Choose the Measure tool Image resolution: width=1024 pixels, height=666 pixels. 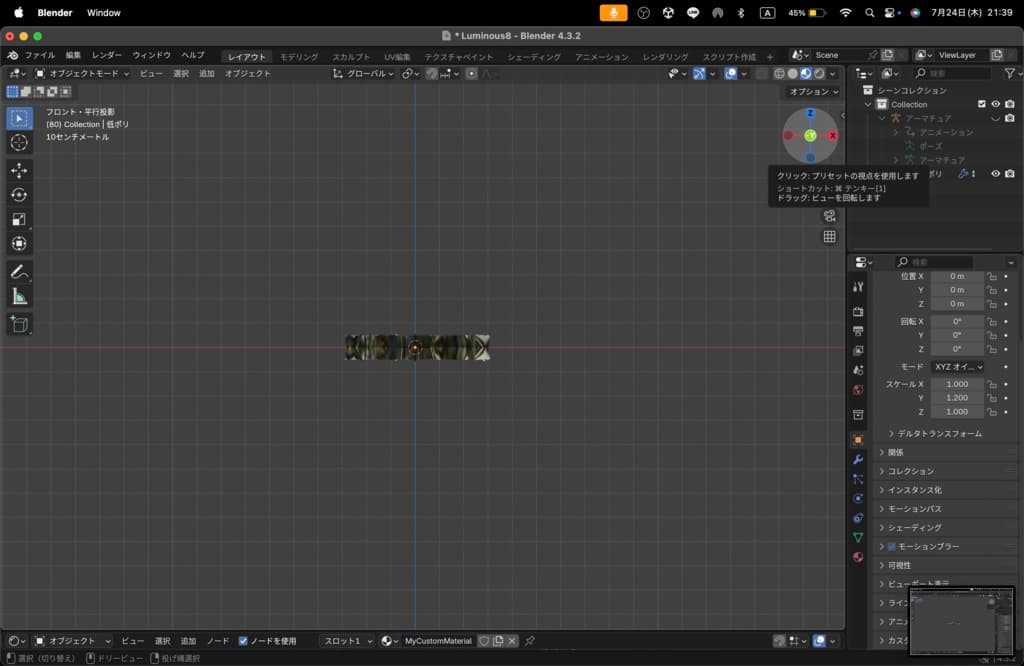[19, 296]
